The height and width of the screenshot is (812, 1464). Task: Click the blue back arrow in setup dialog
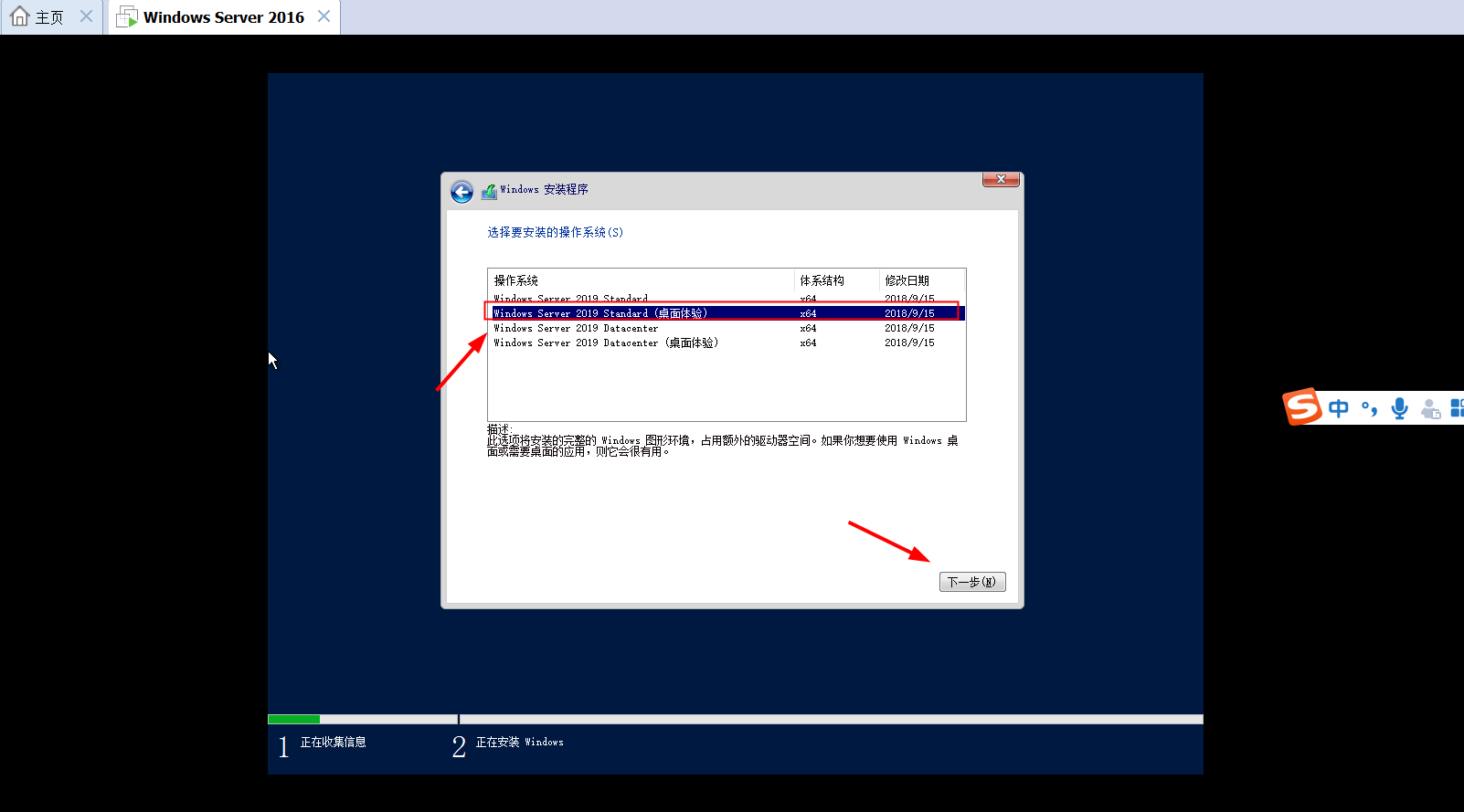tap(461, 192)
